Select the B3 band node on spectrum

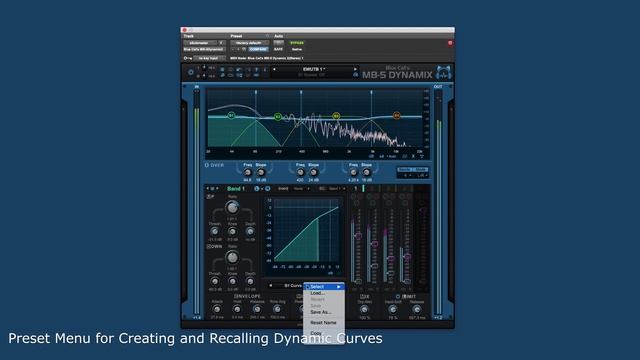coord(336,116)
